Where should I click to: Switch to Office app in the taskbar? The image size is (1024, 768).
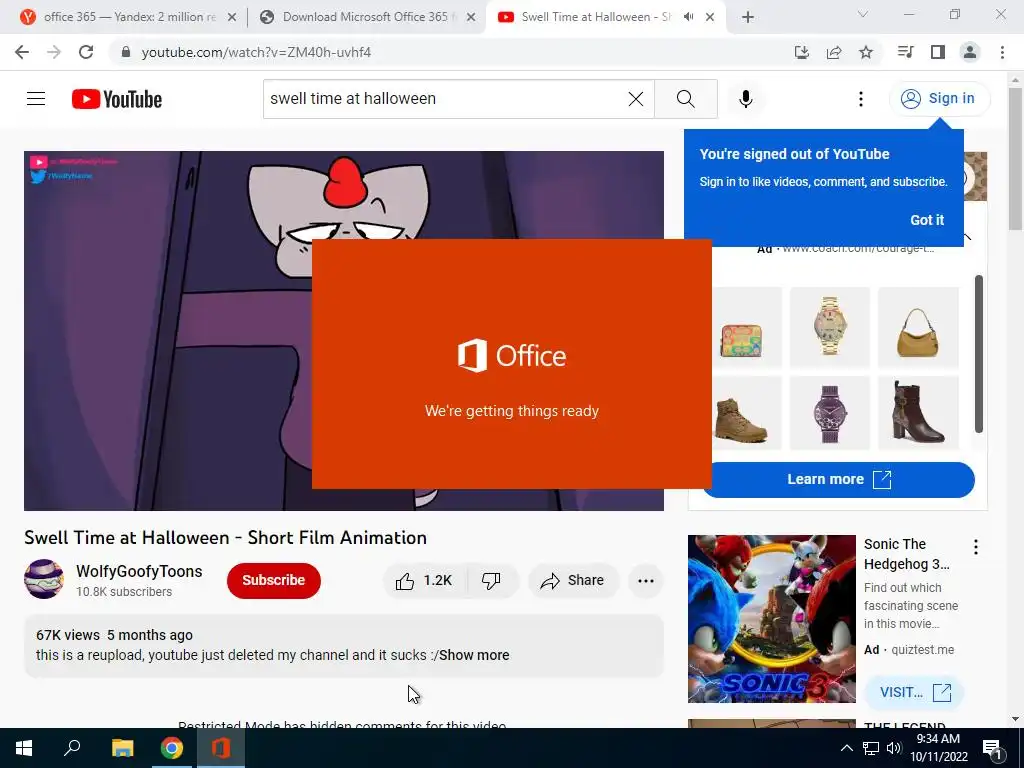tap(221, 748)
